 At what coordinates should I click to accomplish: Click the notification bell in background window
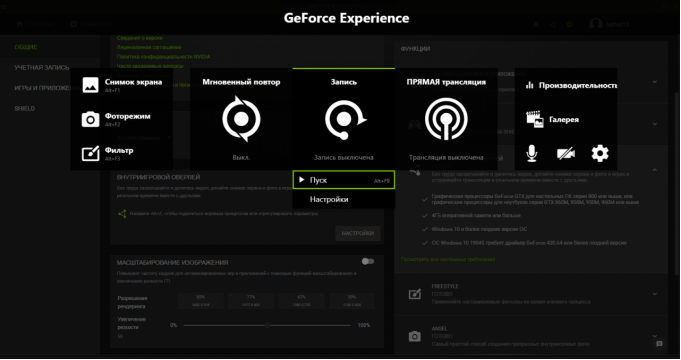pyautogui.click(x=536, y=24)
